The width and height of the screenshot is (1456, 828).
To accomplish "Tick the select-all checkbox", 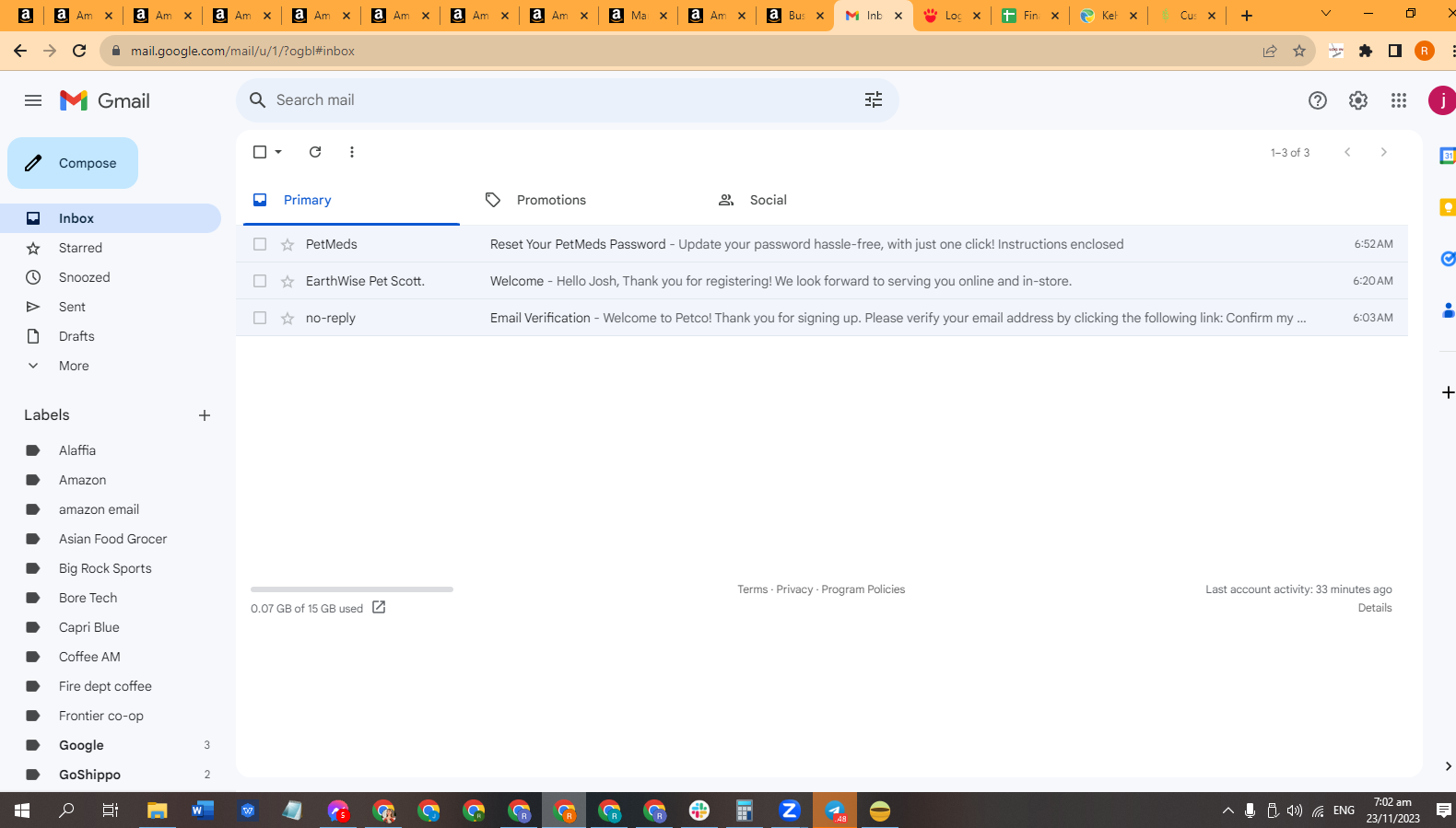I will pos(260,152).
